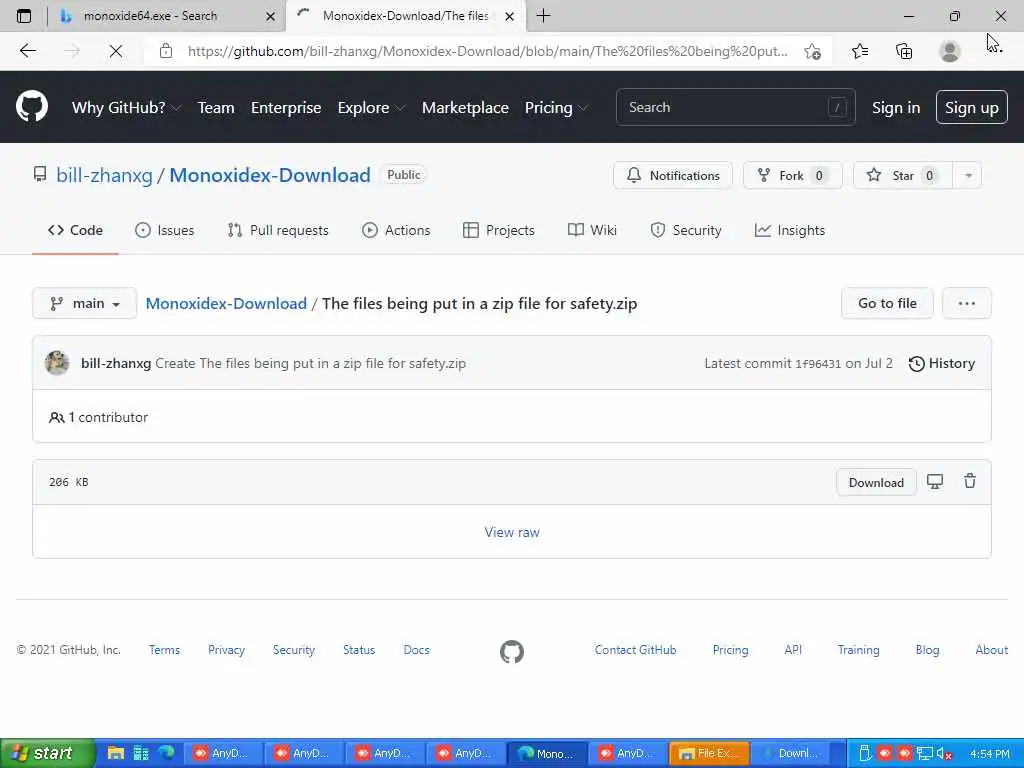Viewport: 1024px width, 768px height.
Task: Expand the main branch selector
Action: pos(84,303)
